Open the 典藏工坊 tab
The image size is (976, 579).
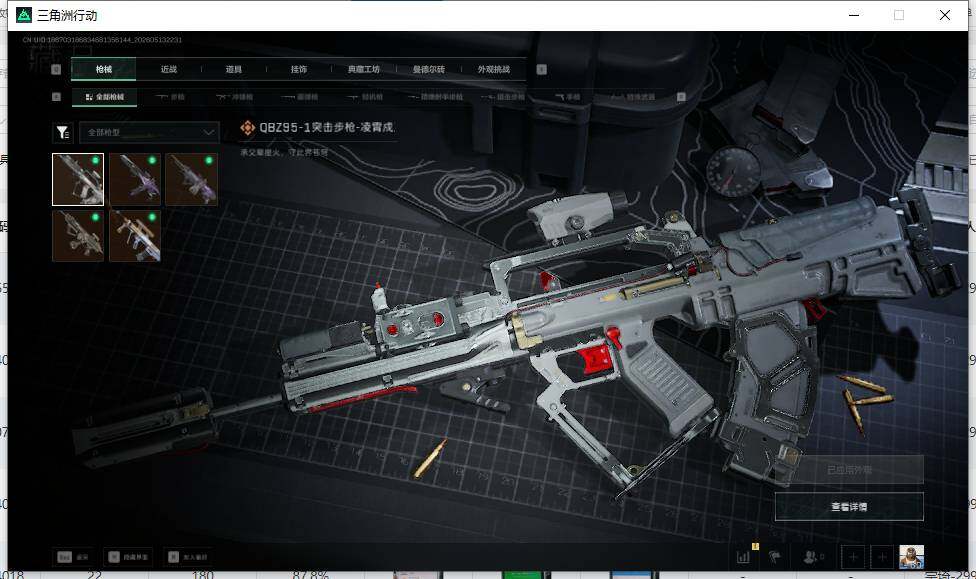[x=364, y=69]
